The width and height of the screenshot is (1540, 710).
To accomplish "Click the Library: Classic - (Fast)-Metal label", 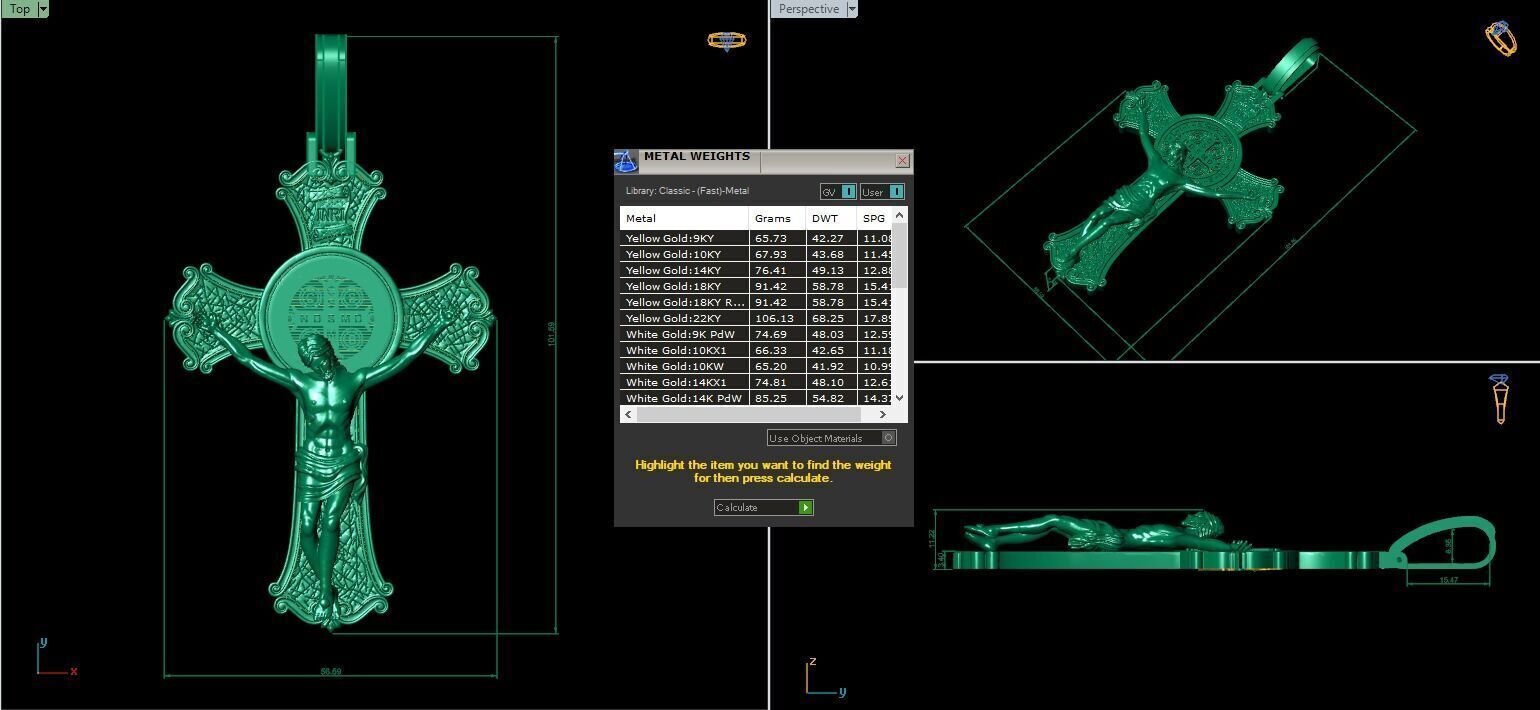I will click(x=687, y=191).
